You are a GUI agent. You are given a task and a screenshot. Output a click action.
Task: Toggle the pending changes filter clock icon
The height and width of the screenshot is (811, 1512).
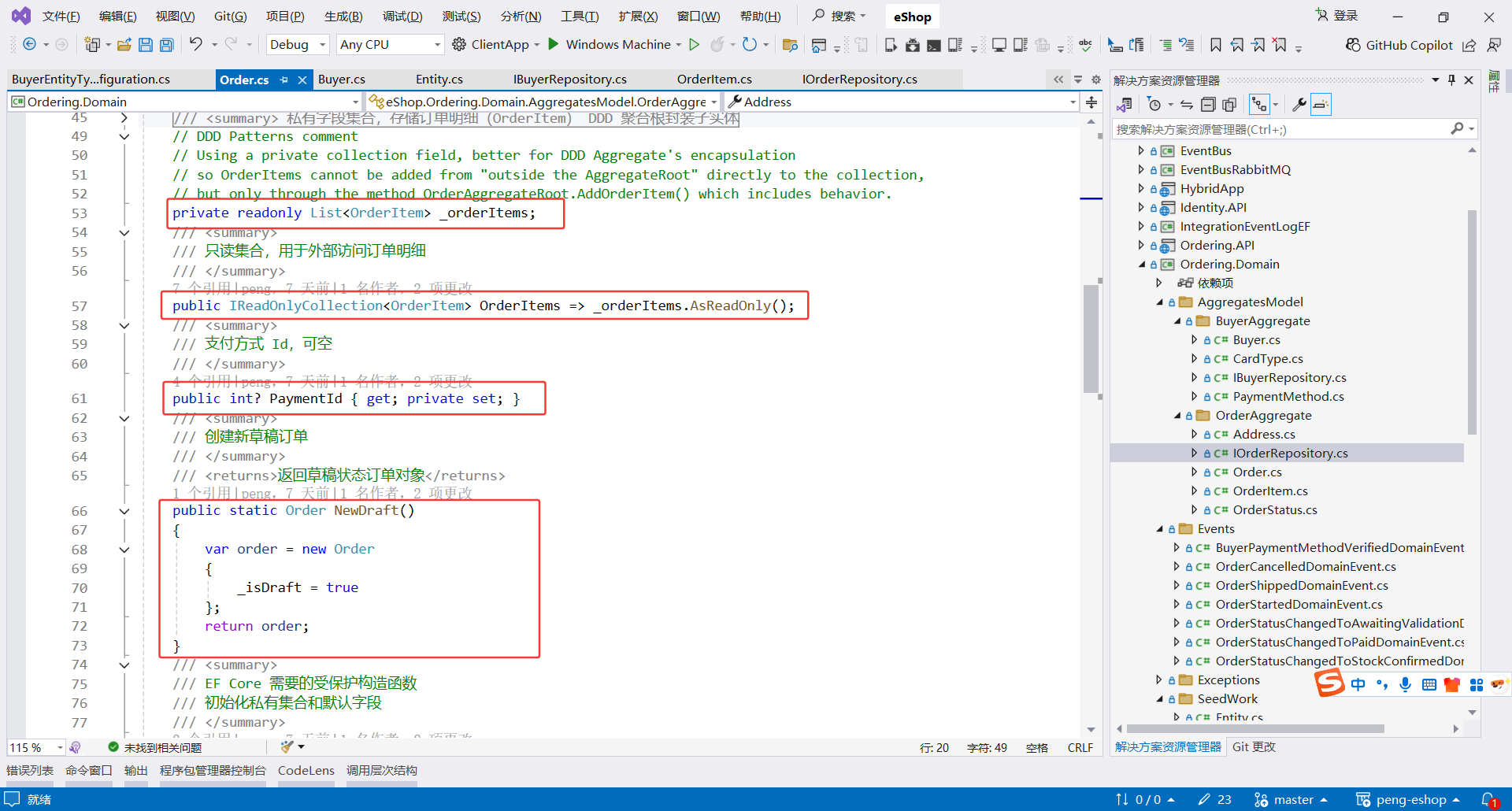[x=1154, y=104]
